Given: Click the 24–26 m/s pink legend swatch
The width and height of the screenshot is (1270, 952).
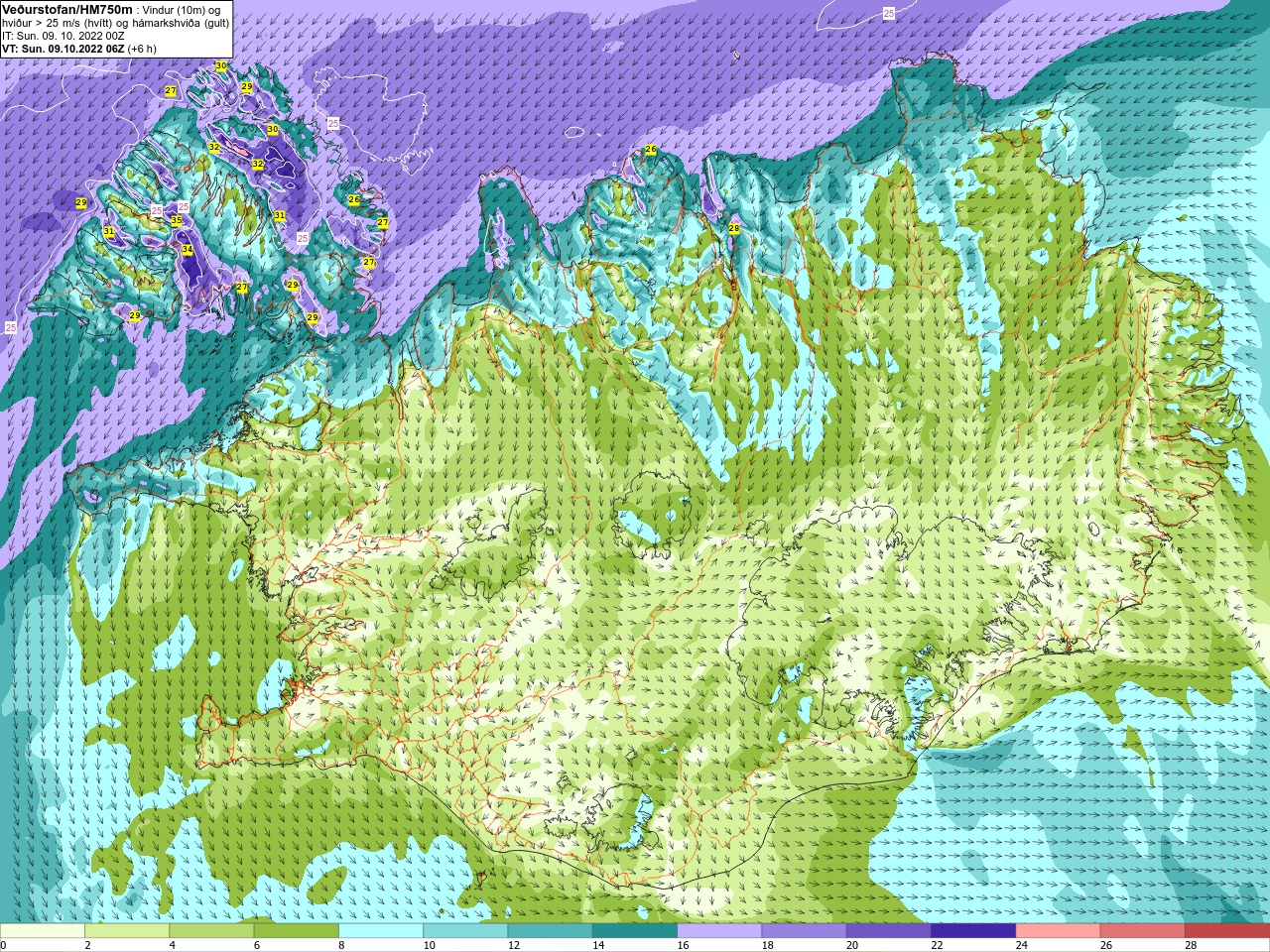Looking at the screenshot, I should pyautogui.click(x=1058, y=931).
